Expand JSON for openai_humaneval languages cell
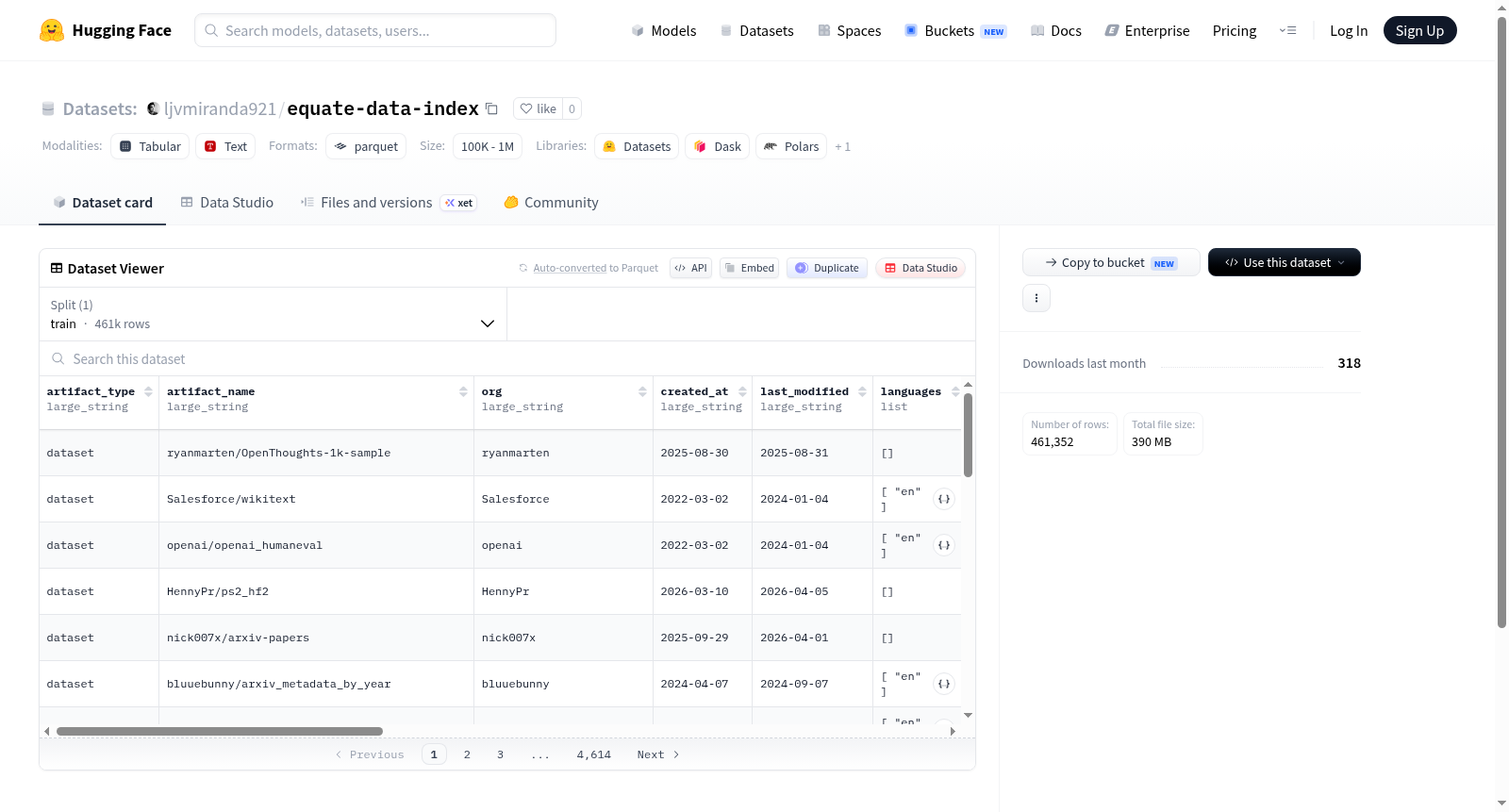The width and height of the screenshot is (1509, 812). coord(944,545)
